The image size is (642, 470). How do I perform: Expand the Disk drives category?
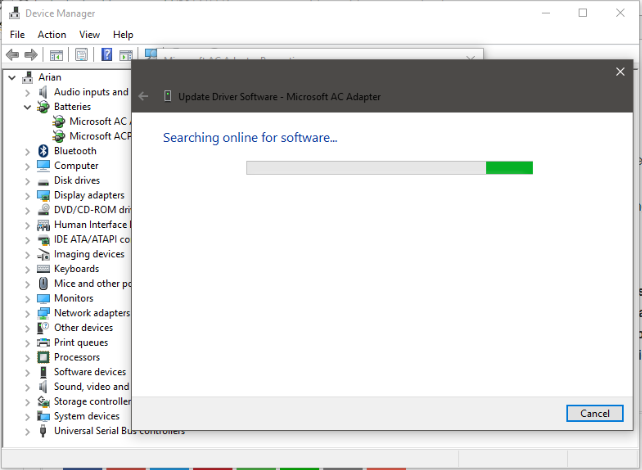click(x=27, y=181)
